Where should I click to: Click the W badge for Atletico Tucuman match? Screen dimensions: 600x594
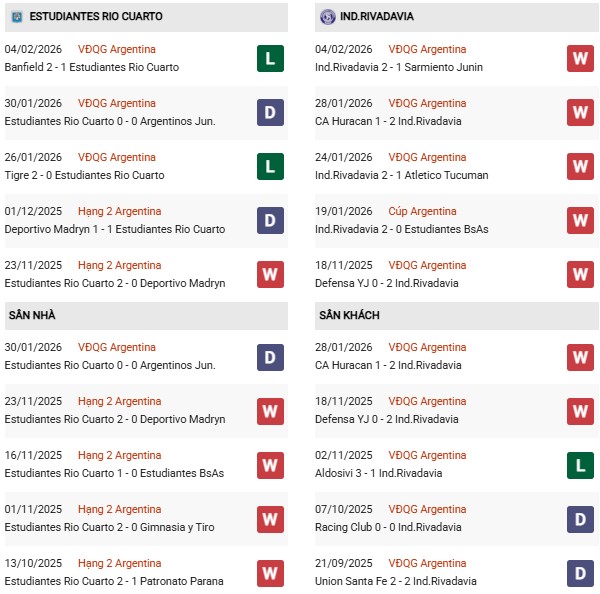pyautogui.click(x=580, y=166)
